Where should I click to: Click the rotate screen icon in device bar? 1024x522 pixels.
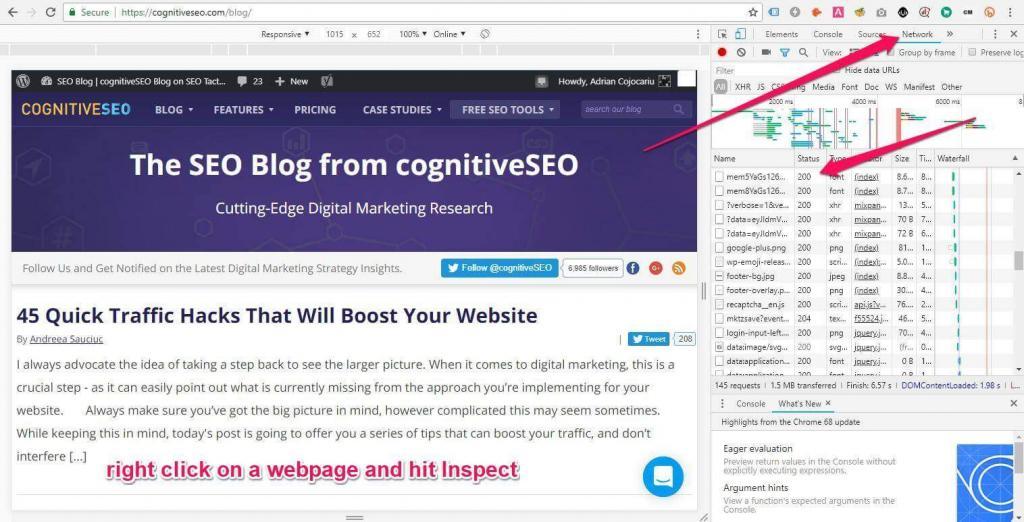click(x=484, y=34)
